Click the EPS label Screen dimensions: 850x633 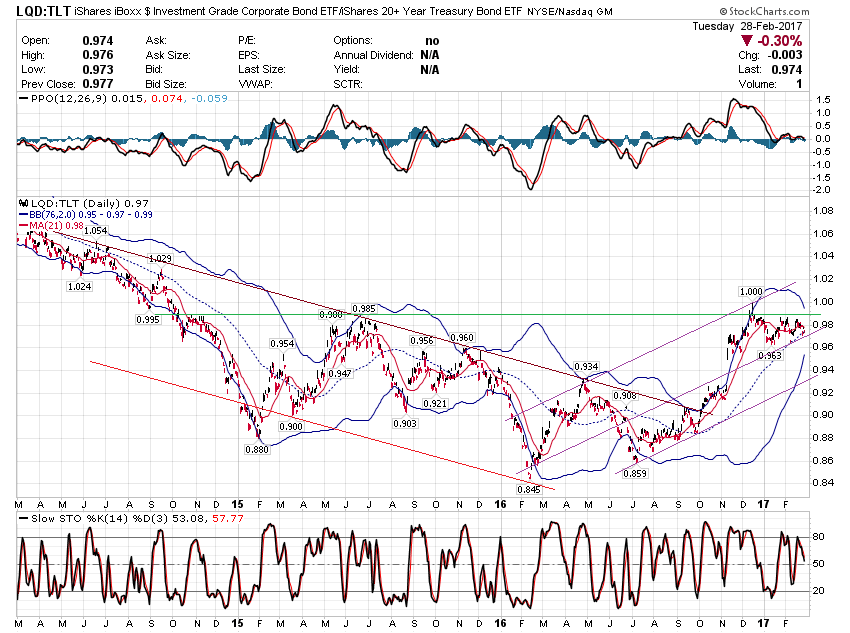click(249, 55)
